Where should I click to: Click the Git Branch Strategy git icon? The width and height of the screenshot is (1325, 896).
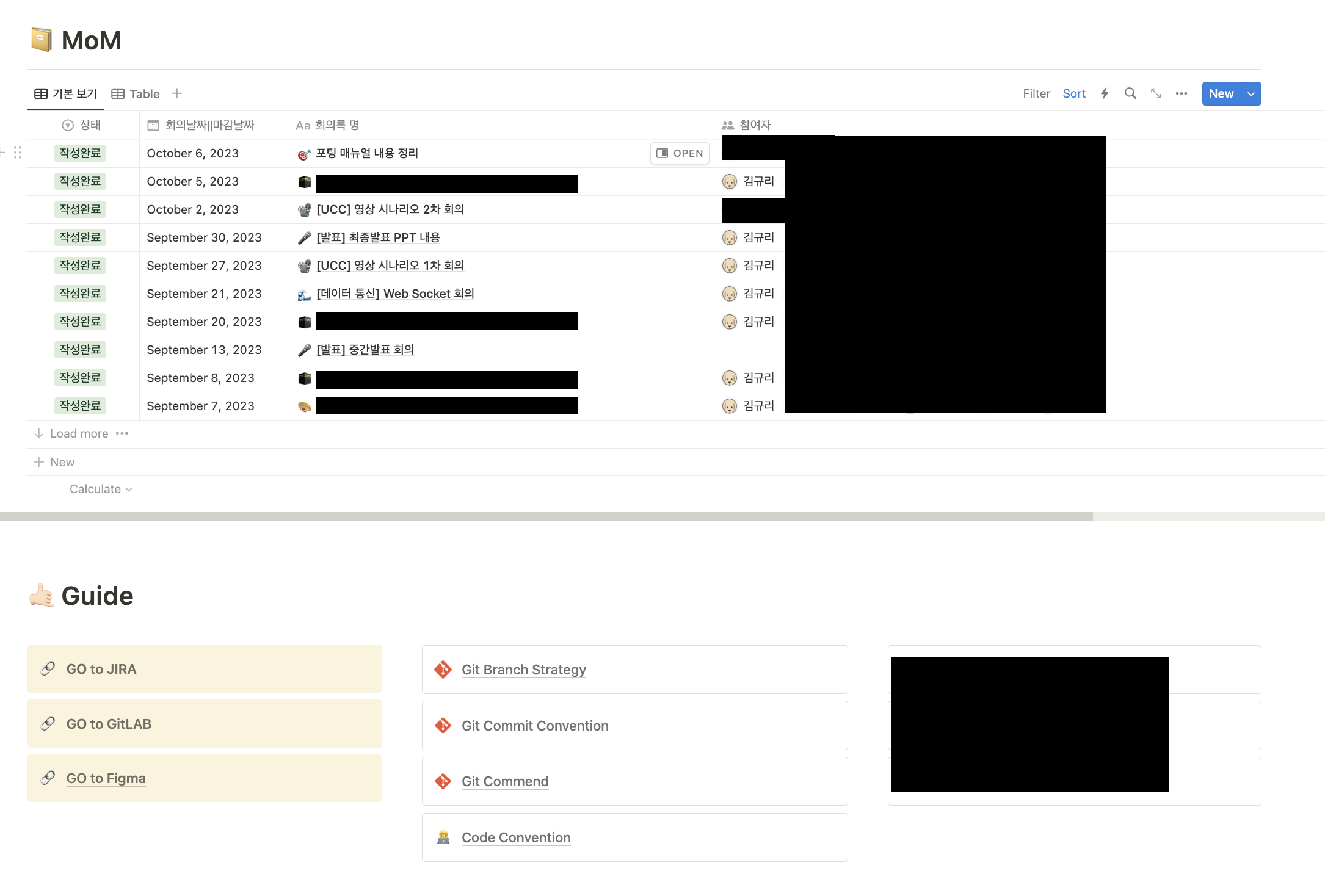[x=443, y=670]
